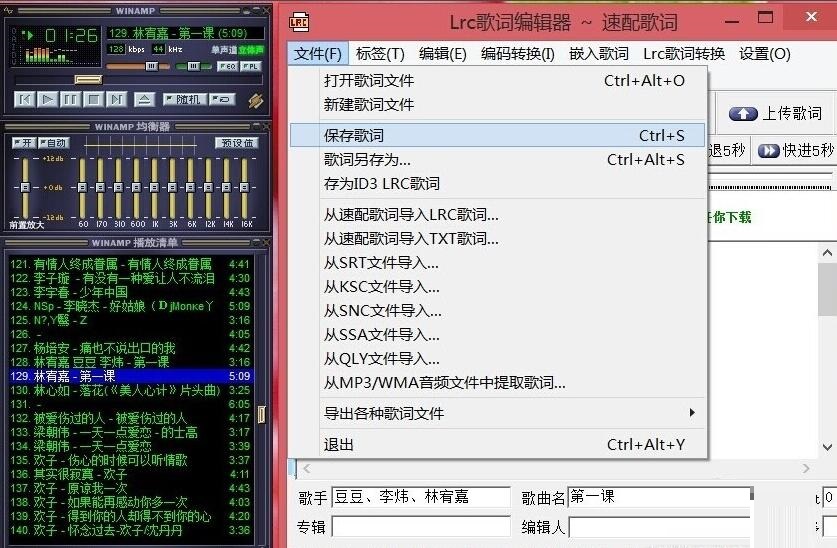Screen dimensions: 837x548
Task: Select playlist track 123 李宇春 - 少年中国
Action: click(x=130, y=292)
